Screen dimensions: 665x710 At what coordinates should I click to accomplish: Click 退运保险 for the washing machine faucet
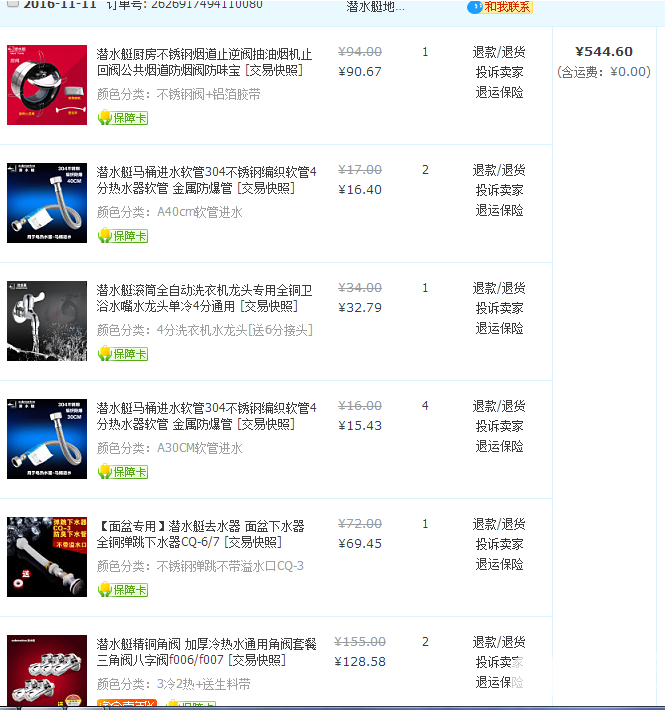pos(499,328)
